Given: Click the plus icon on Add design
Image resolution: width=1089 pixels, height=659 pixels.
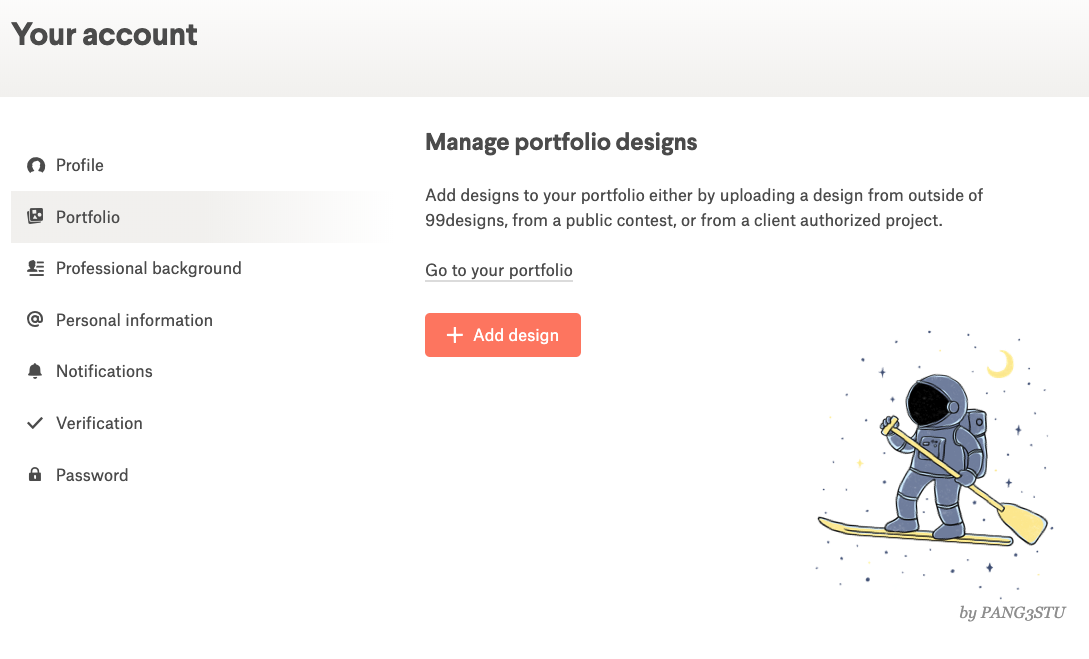Looking at the screenshot, I should point(454,335).
